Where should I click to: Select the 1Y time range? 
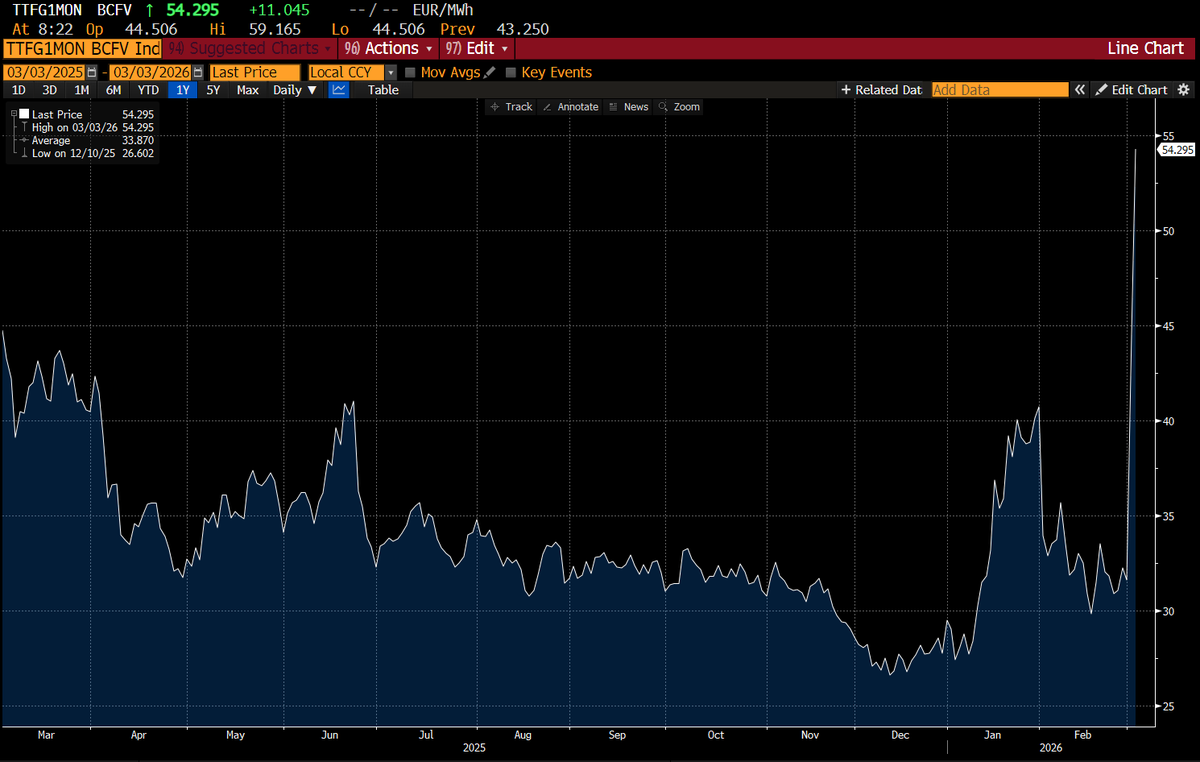[x=182, y=90]
